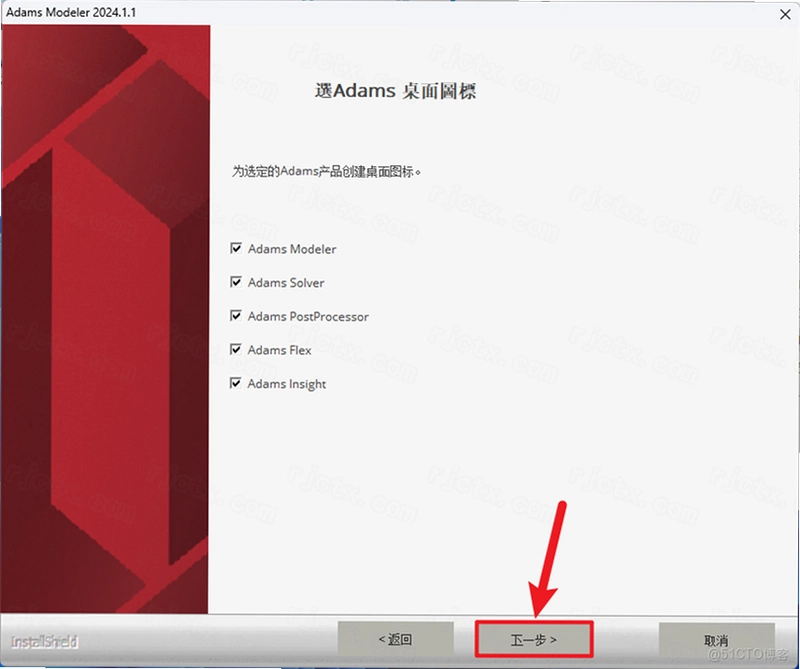Click the Adams Modeler 2024.1.1 window title
The height and width of the screenshot is (669, 800).
pos(71,12)
